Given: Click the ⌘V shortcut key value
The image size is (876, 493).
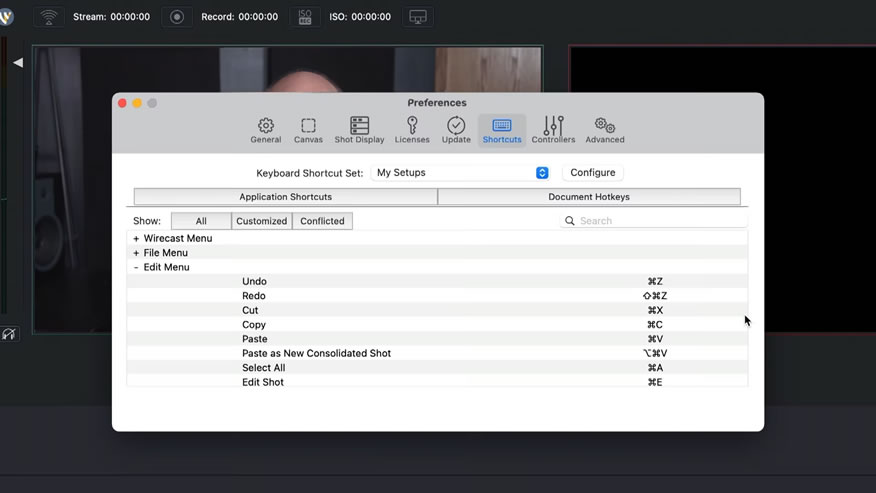Looking at the screenshot, I should tap(655, 339).
